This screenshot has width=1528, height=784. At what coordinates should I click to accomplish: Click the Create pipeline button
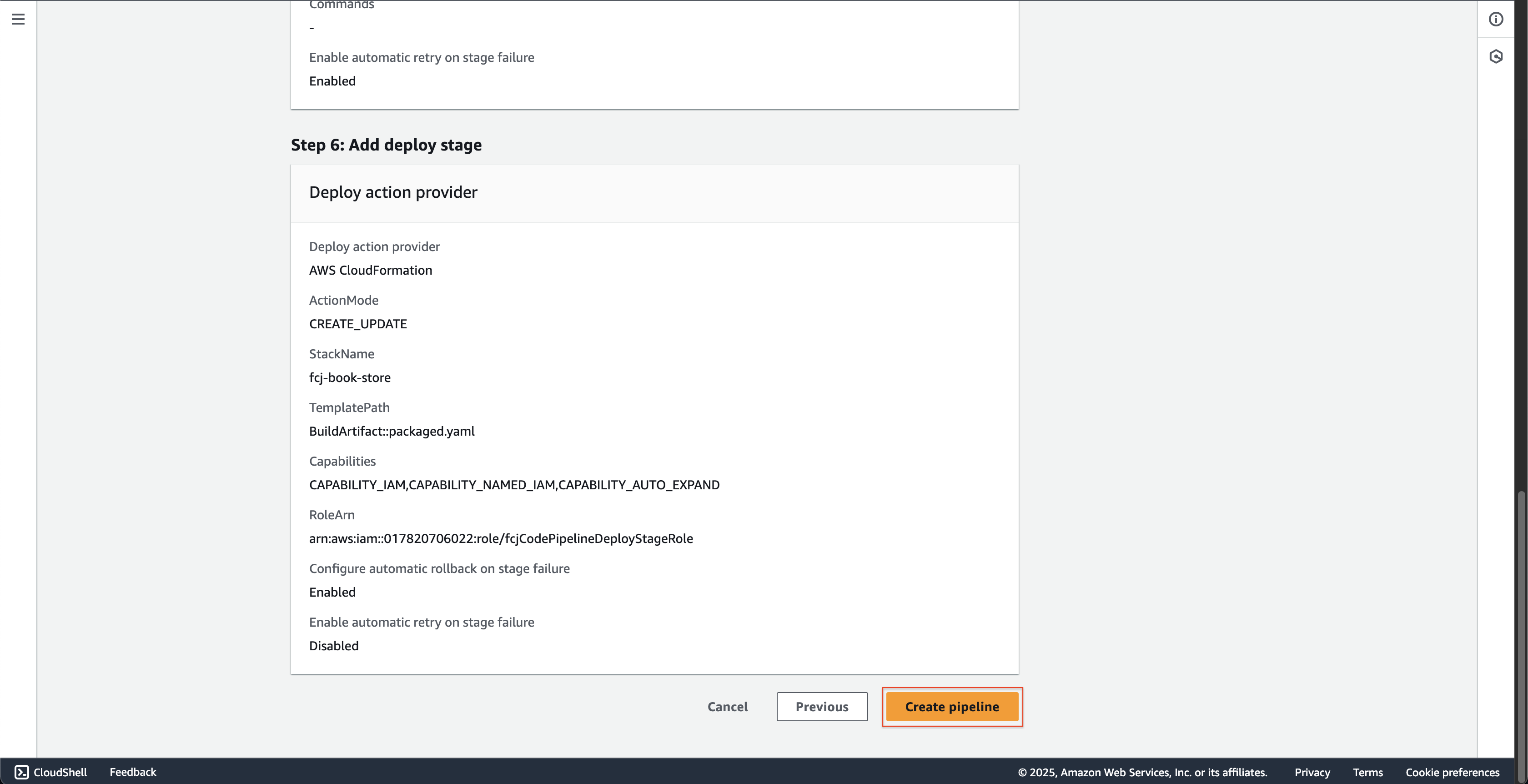pos(952,706)
